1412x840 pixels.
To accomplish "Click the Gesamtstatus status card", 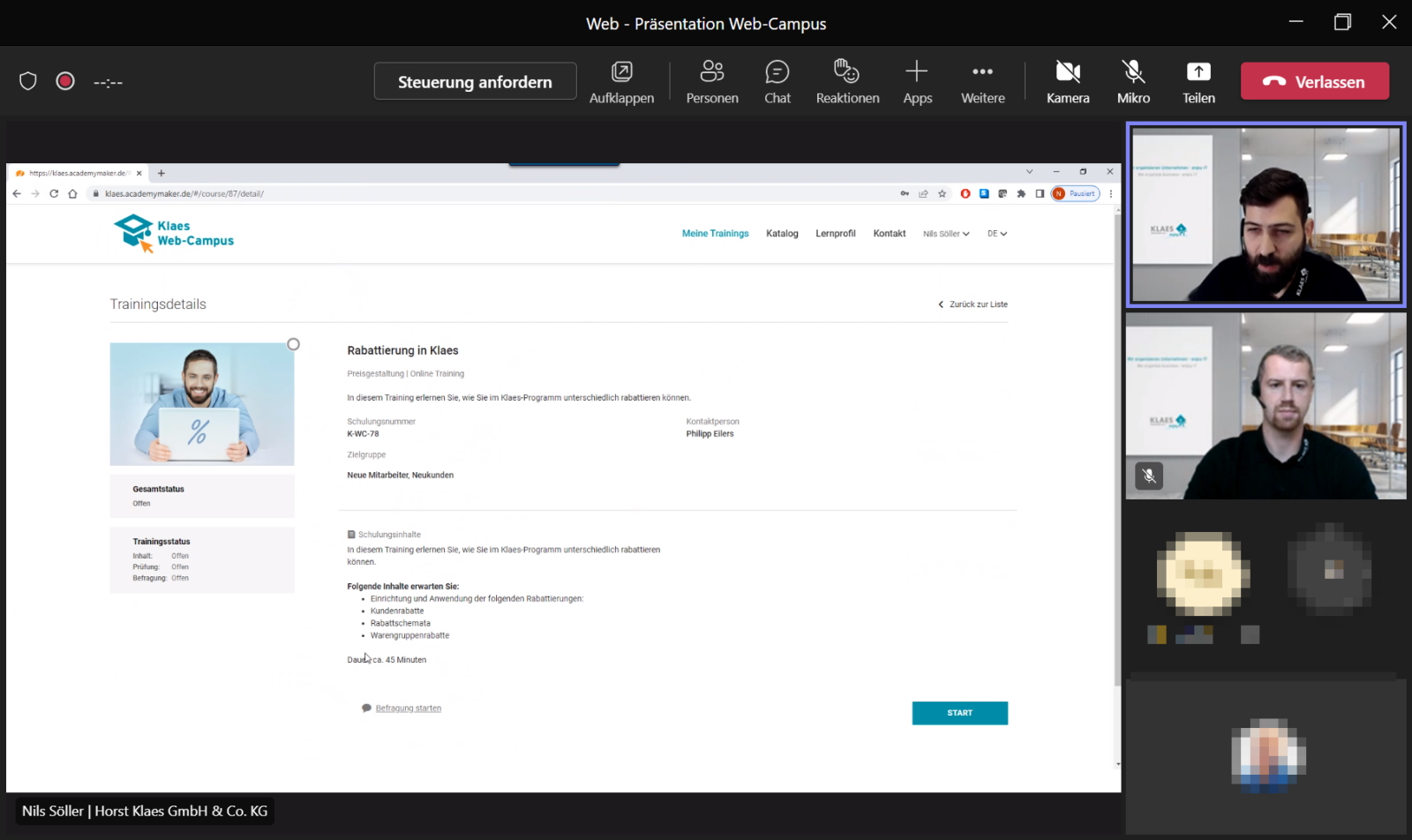I will 202,496.
